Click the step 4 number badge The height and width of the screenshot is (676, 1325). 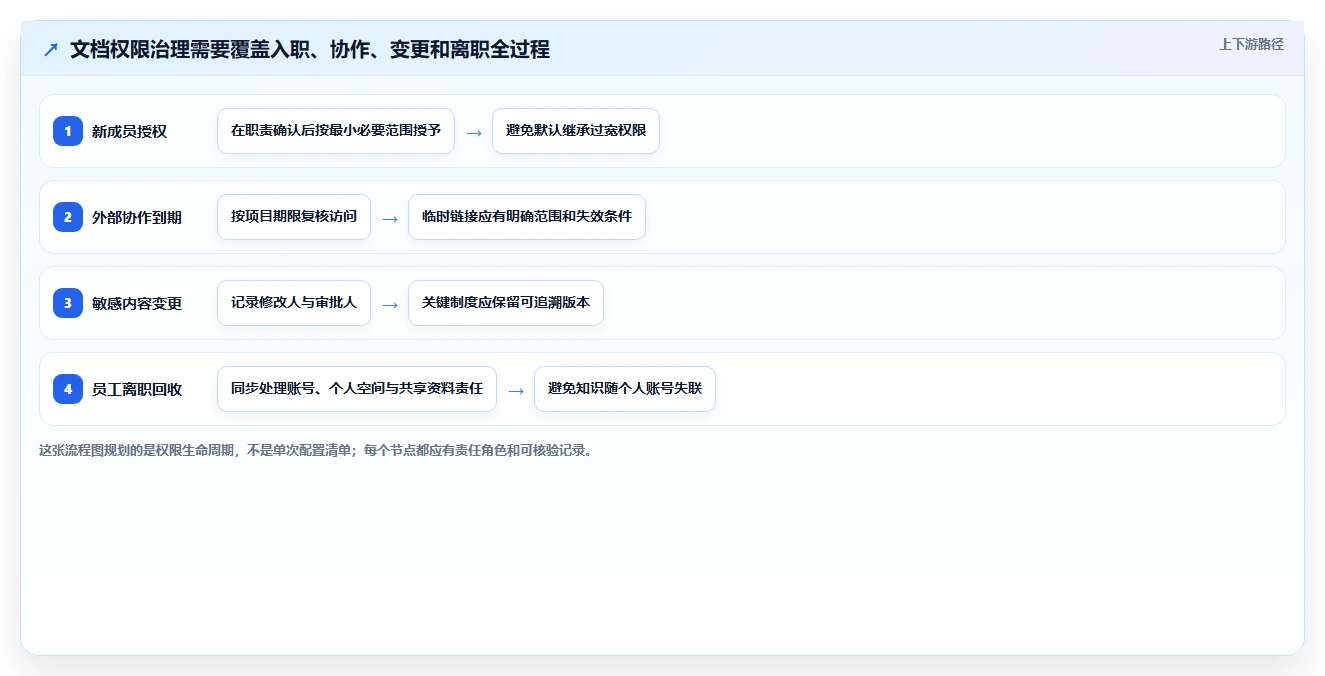click(x=68, y=389)
